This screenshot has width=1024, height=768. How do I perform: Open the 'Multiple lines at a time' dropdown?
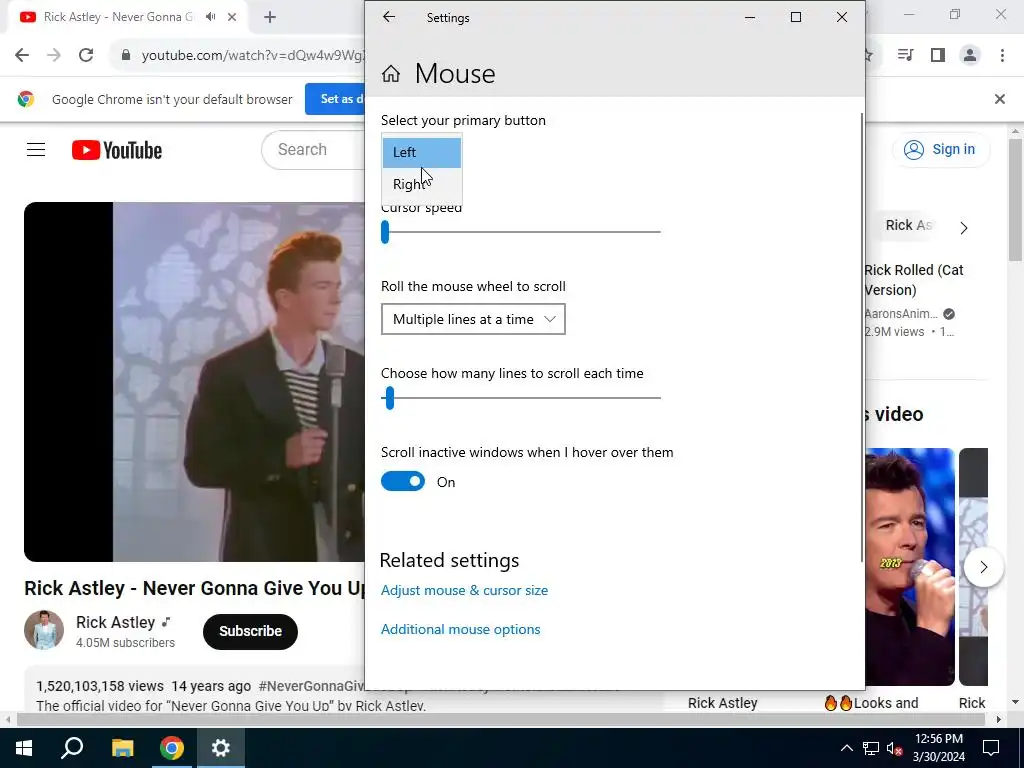point(473,319)
